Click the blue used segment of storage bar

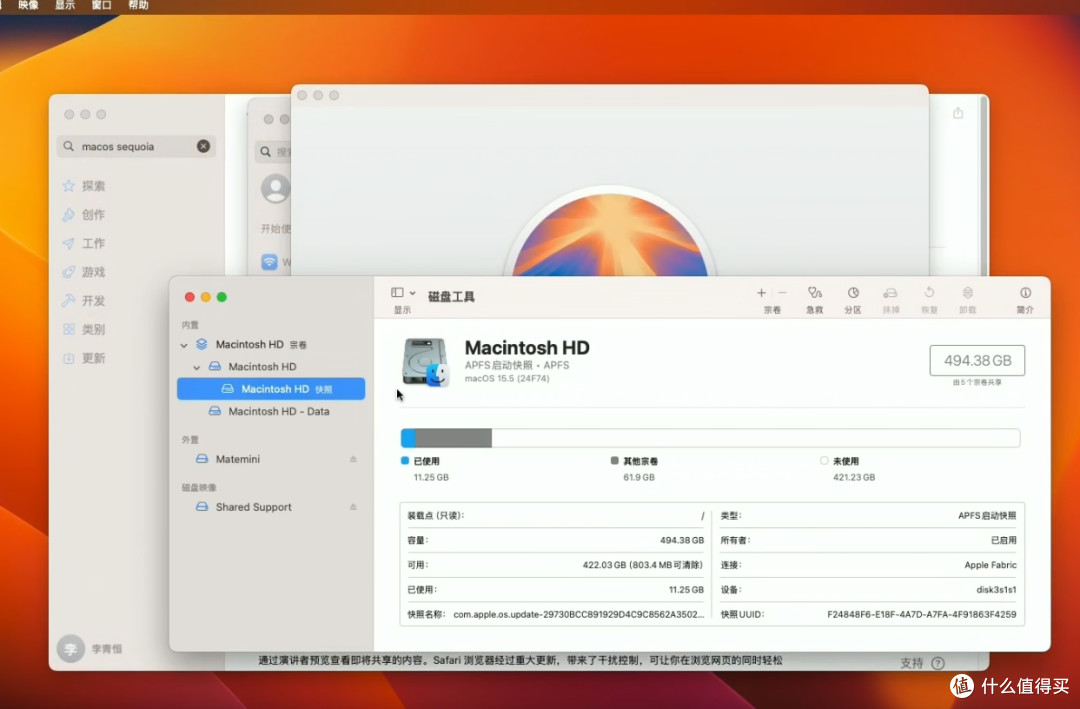click(408, 438)
